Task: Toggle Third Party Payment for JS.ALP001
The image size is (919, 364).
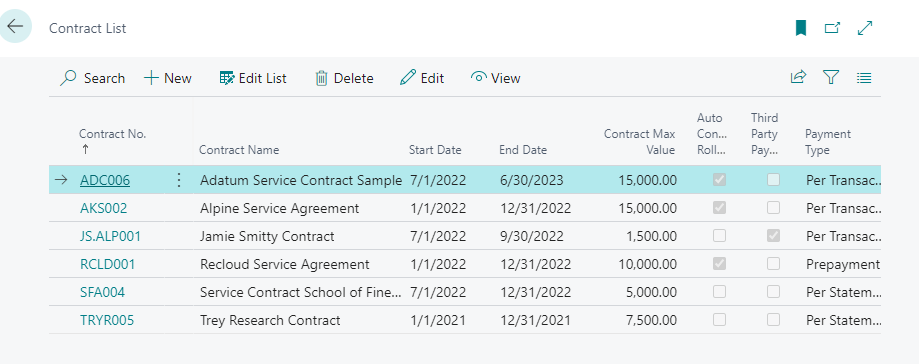Action: coord(774,236)
